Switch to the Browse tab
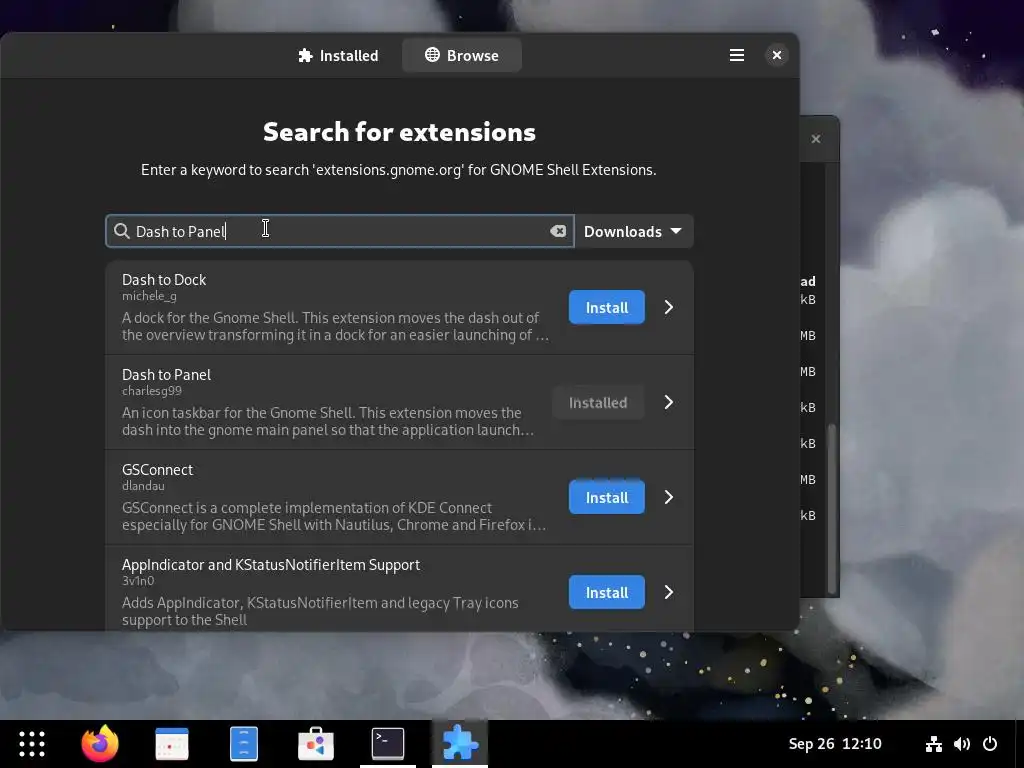This screenshot has width=1024, height=768. tap(462, 56)
